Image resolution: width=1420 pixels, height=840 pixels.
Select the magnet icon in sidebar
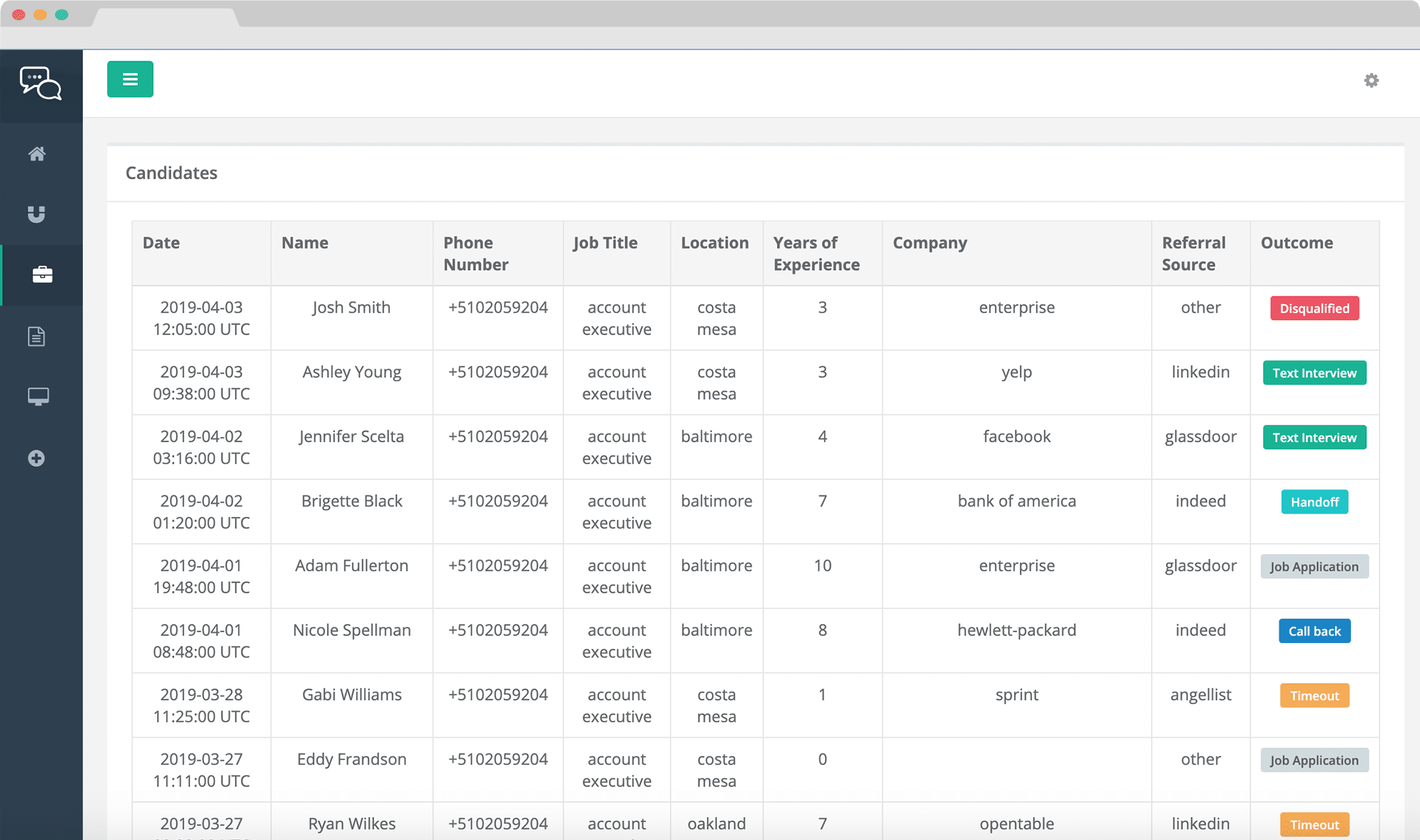(x=36, y=214)
